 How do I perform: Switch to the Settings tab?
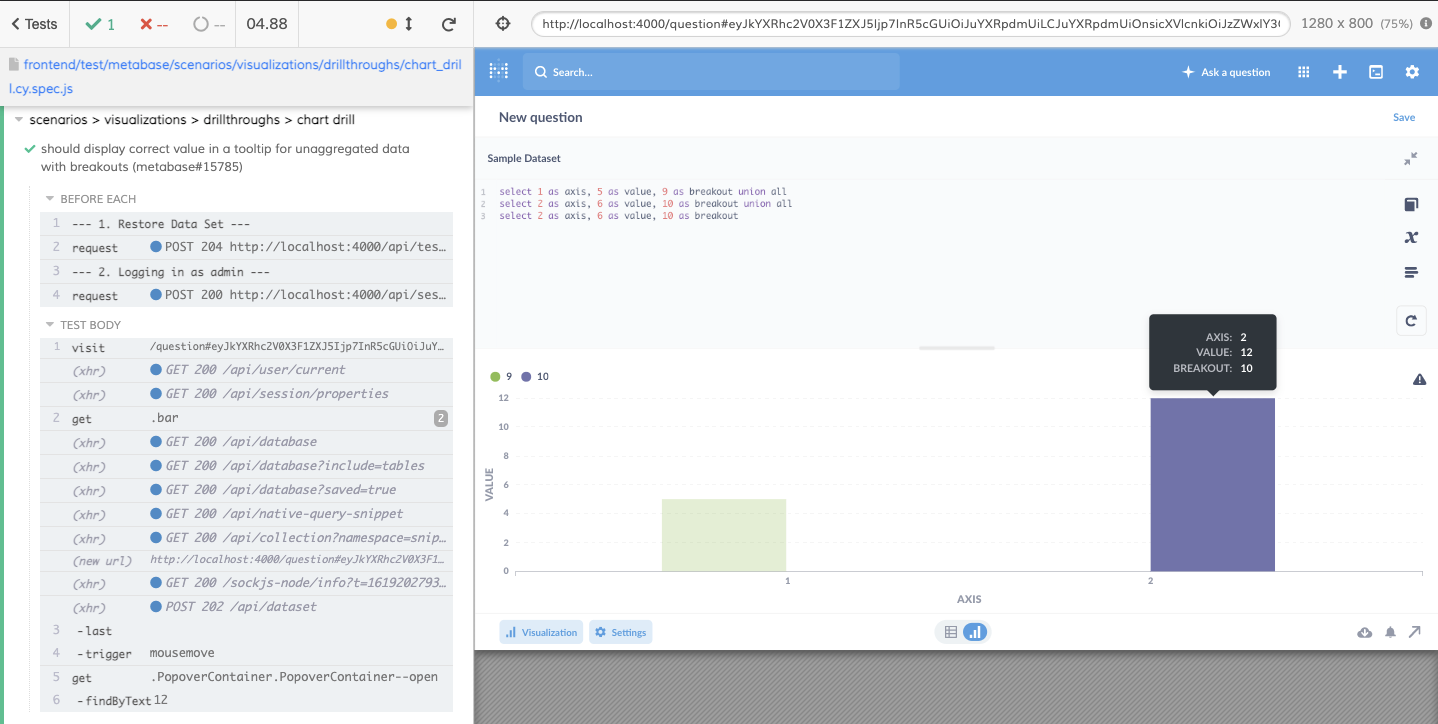(618, 631)
